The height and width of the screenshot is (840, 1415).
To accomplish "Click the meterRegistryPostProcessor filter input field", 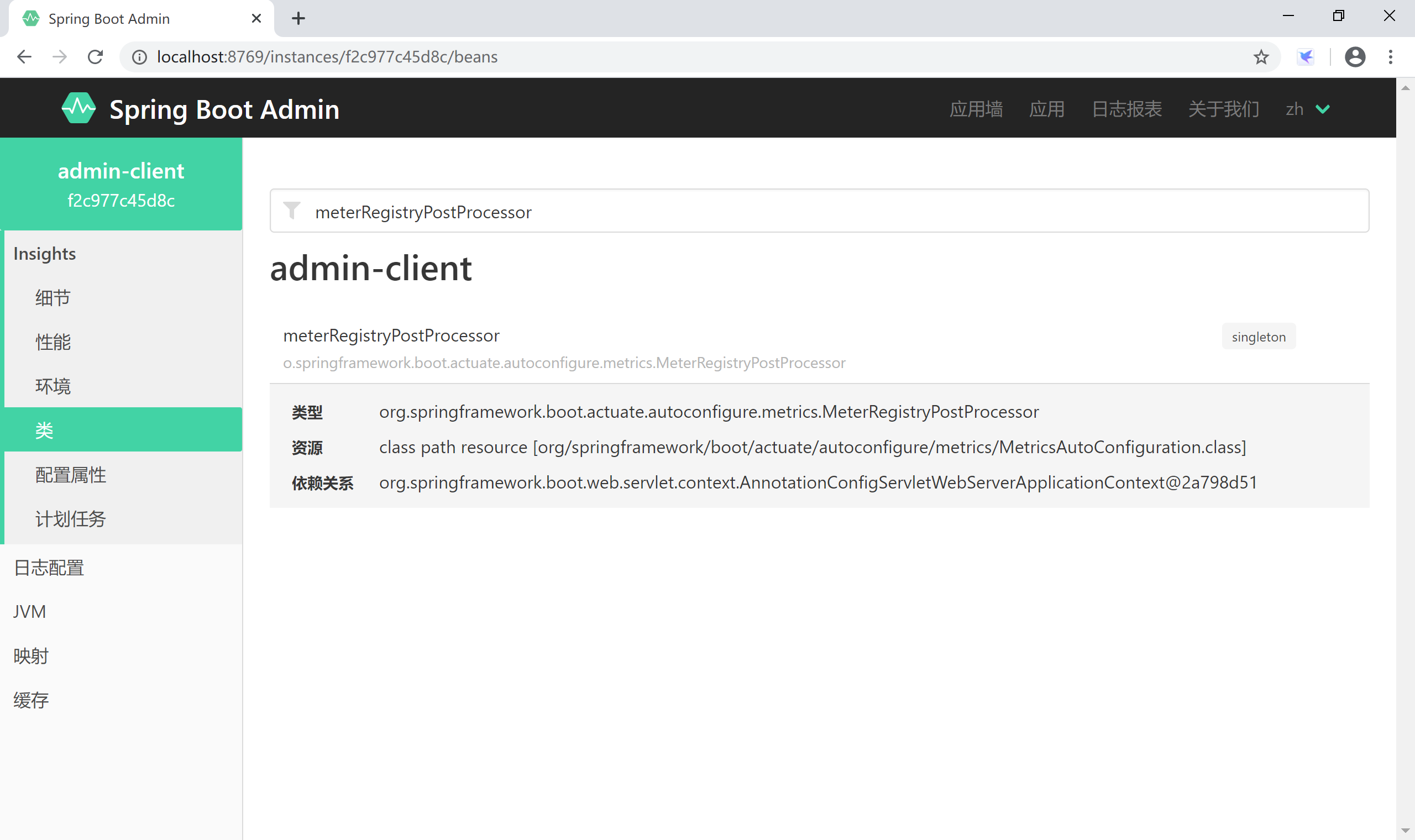I will [679, 211].
